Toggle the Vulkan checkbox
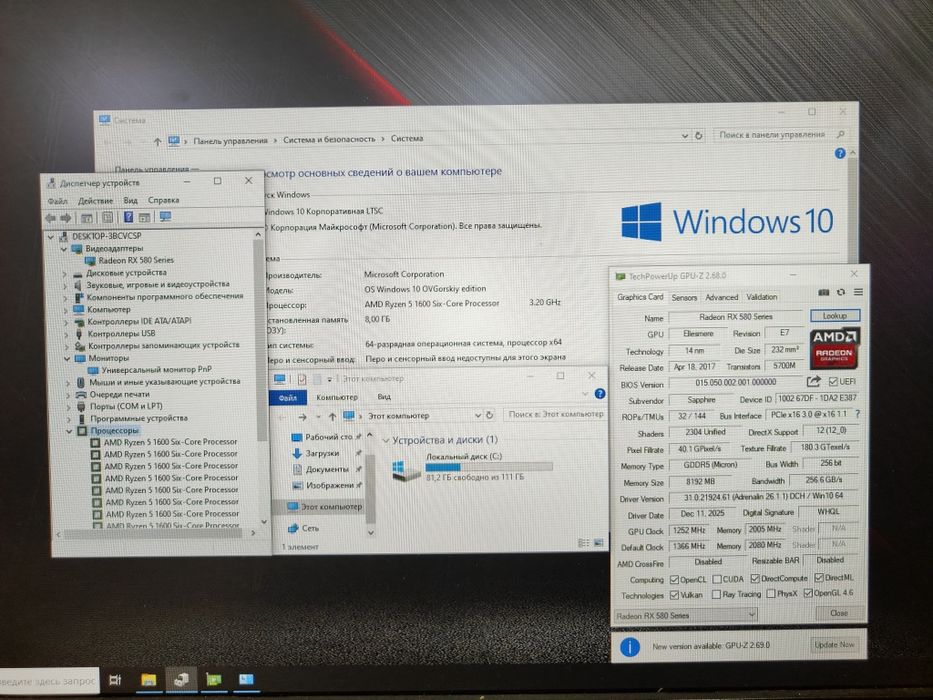 (674, 595)
